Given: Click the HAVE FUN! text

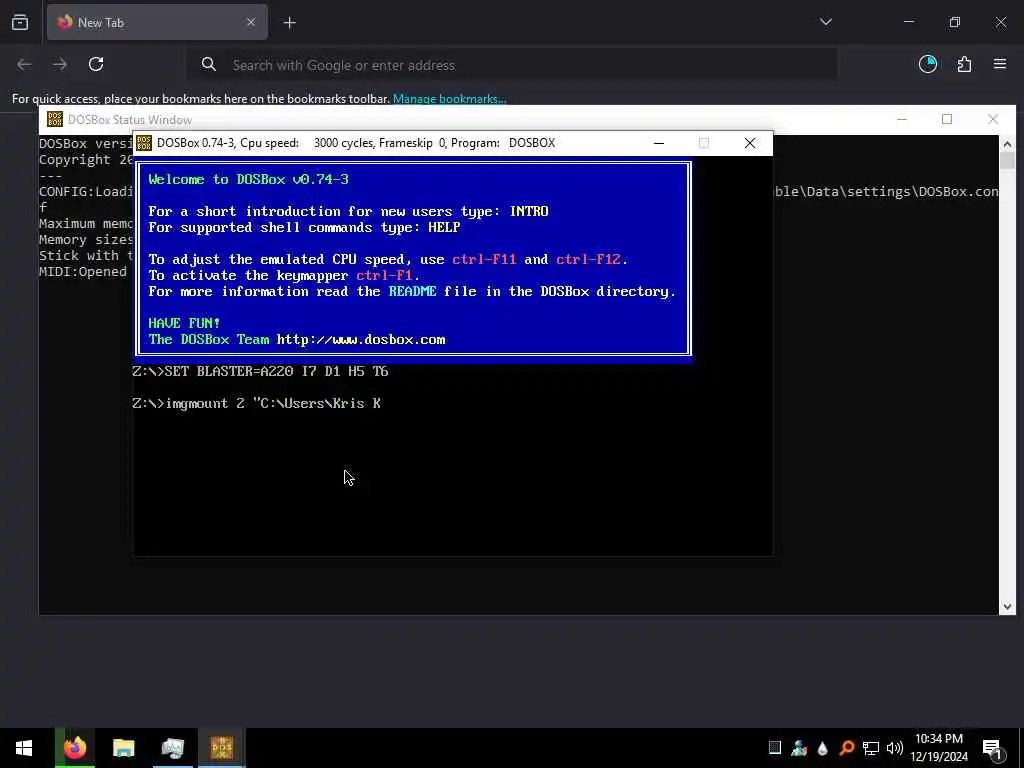Looking at the screenshot, I should 184,323.
